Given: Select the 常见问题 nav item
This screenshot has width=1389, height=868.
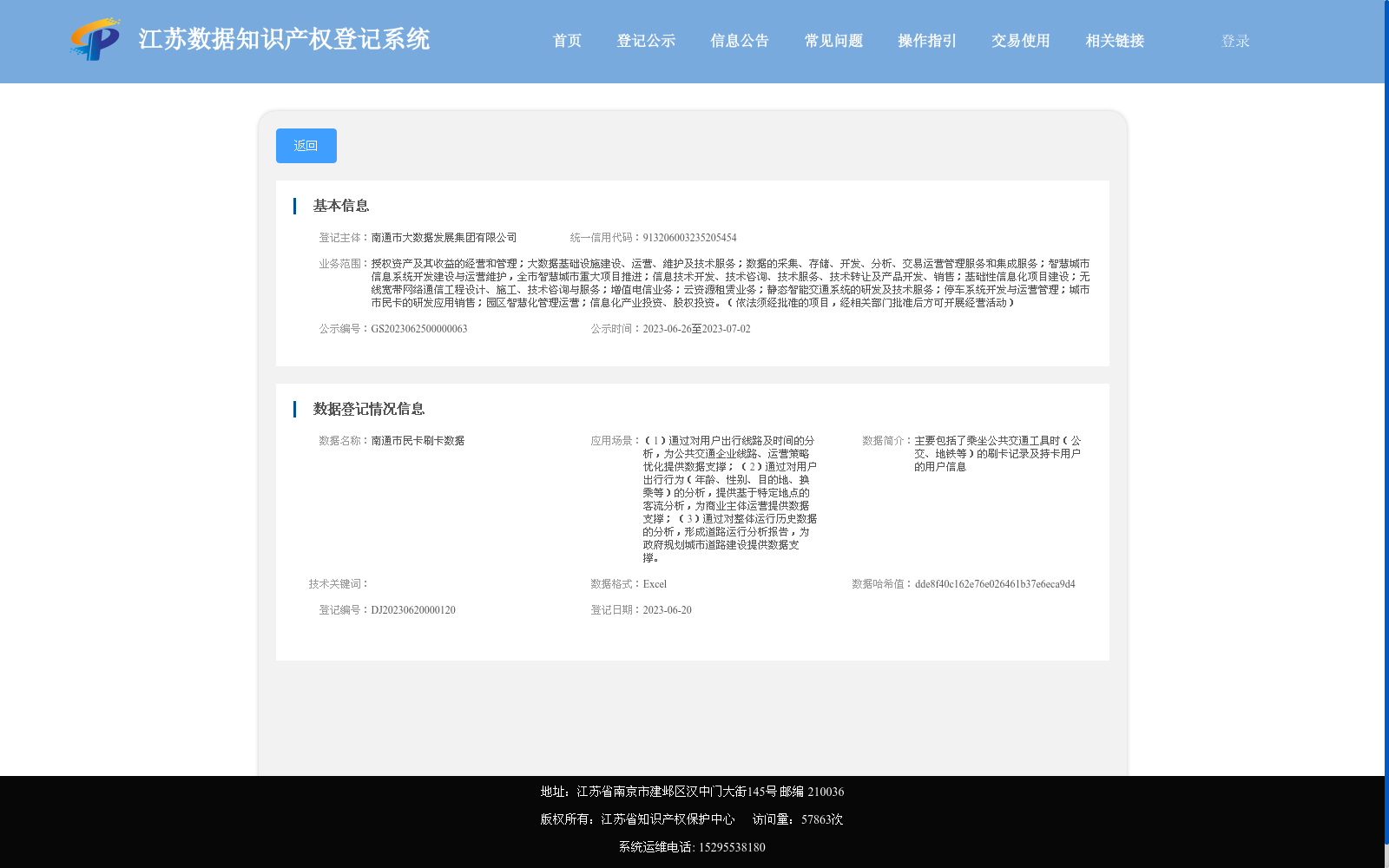Looking at the screenshot, I should point(833,41).
